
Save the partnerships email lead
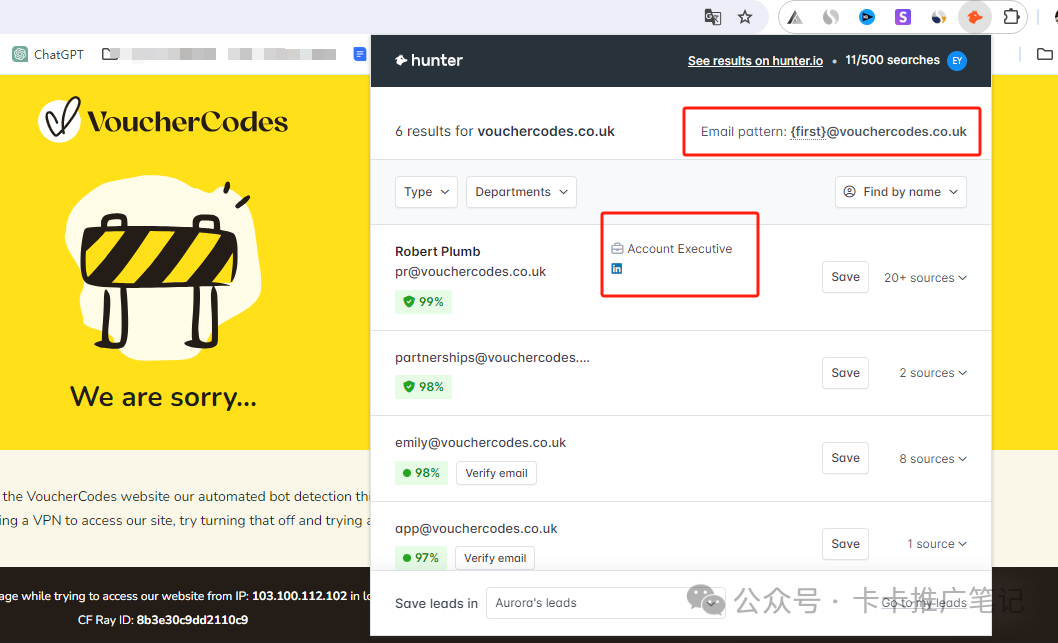pos(845,373)
